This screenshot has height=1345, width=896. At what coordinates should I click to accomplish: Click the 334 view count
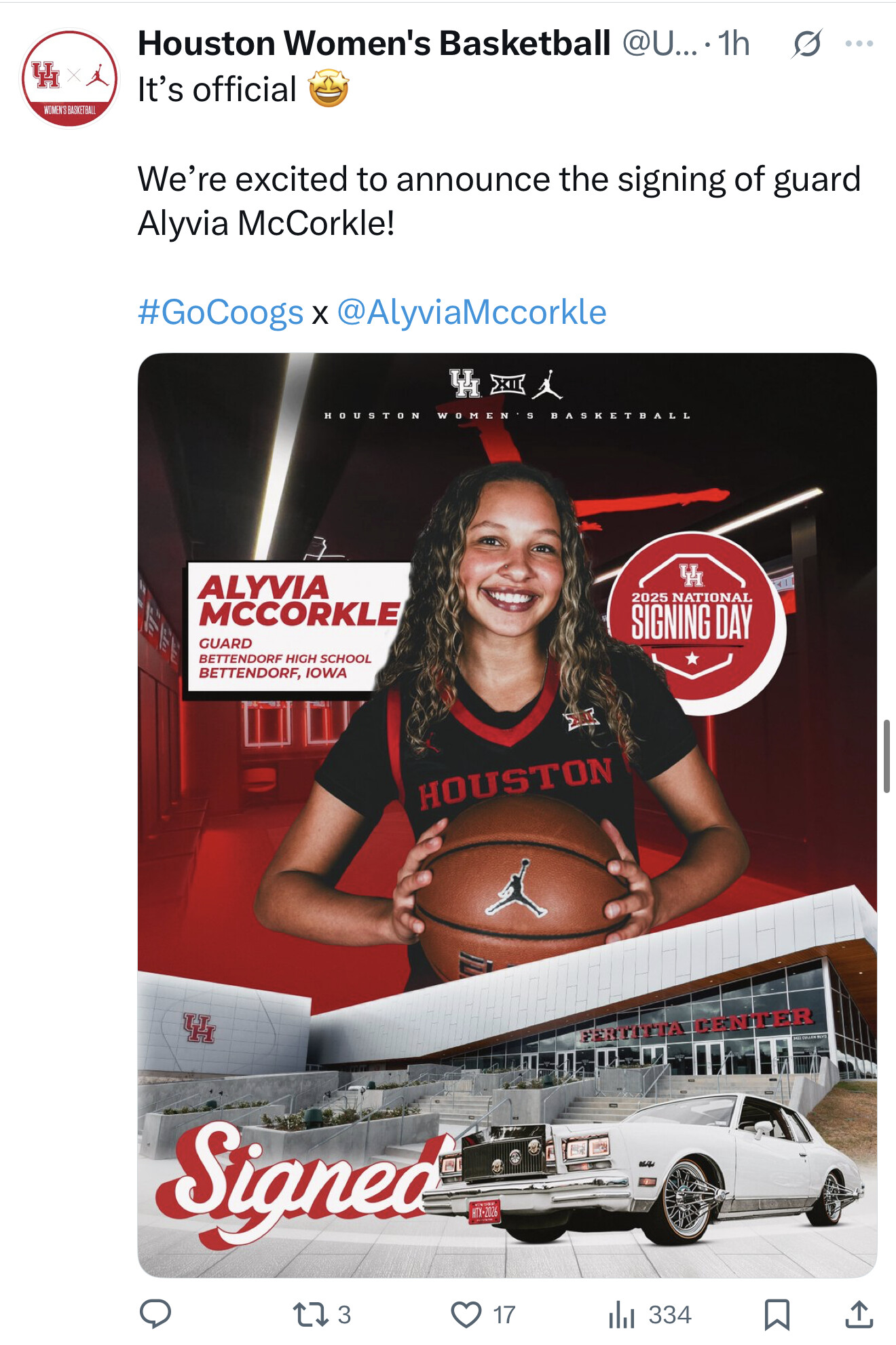tap(669, 1315)
